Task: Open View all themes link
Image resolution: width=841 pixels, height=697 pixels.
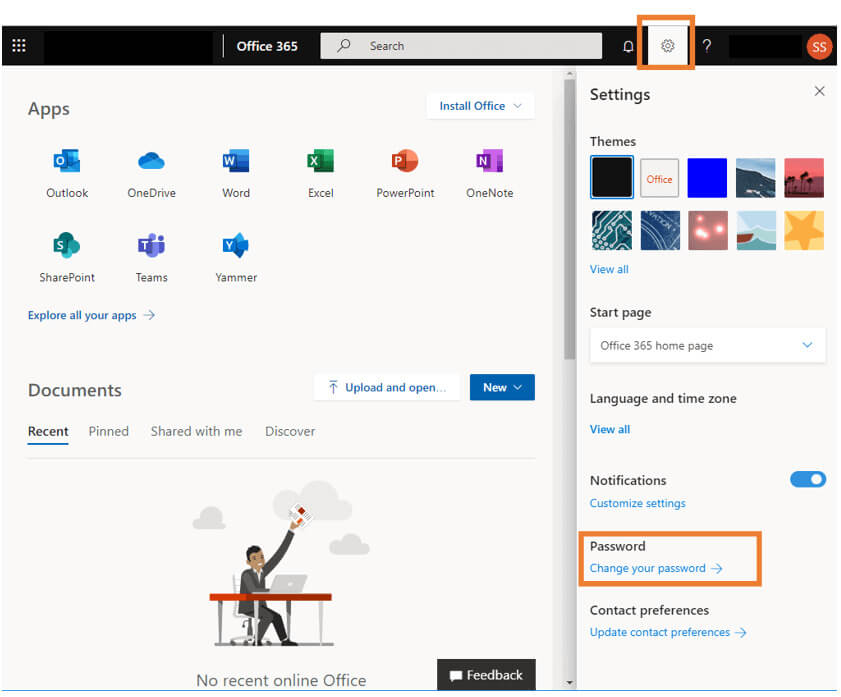Action: [609, 269]
